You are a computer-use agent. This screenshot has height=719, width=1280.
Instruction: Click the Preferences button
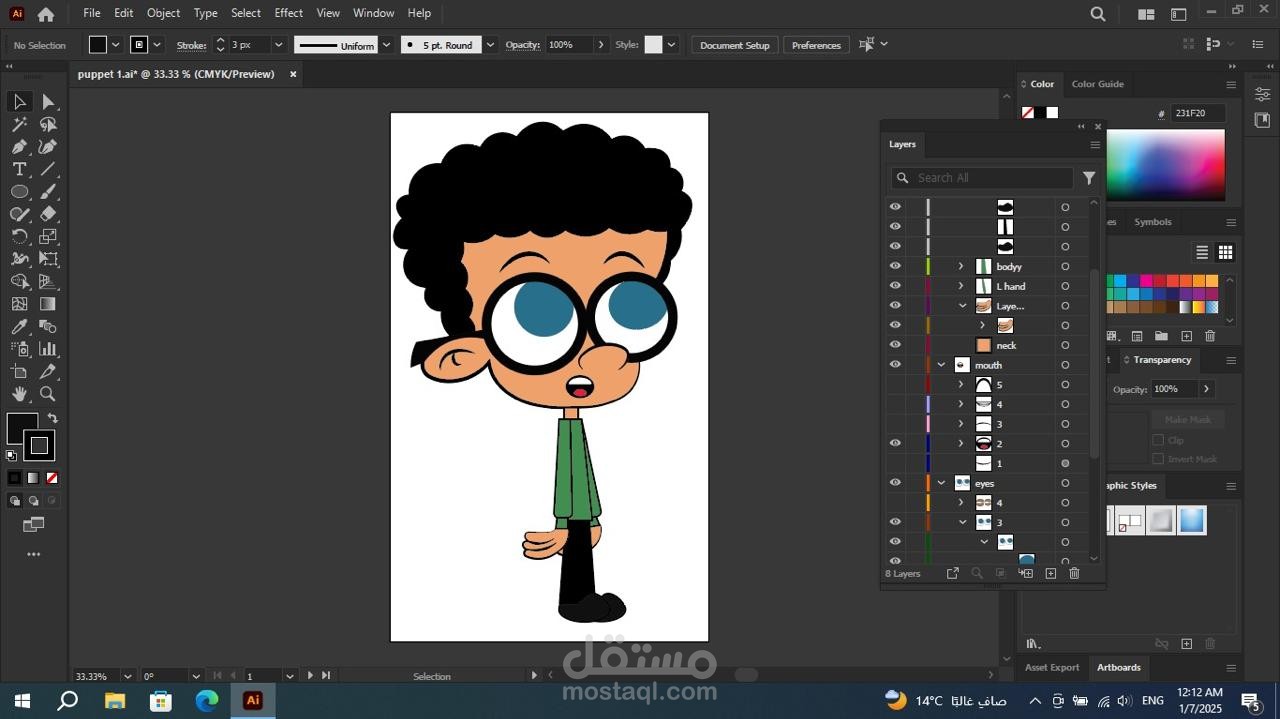pyautogui.click(x=816, y=45)
